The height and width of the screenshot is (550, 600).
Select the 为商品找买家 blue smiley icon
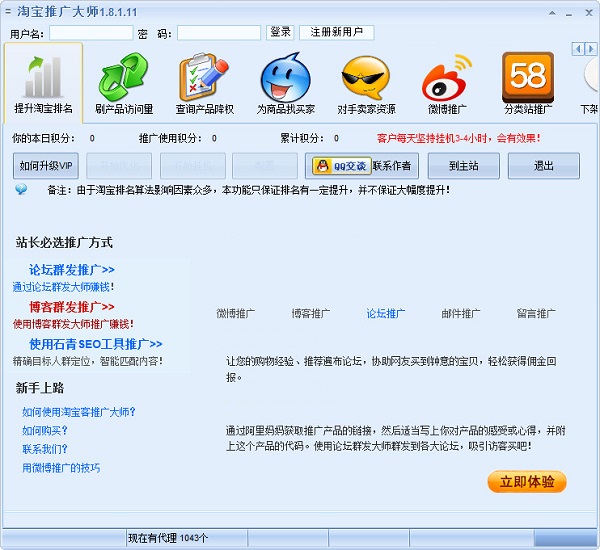tap(285, 78)
